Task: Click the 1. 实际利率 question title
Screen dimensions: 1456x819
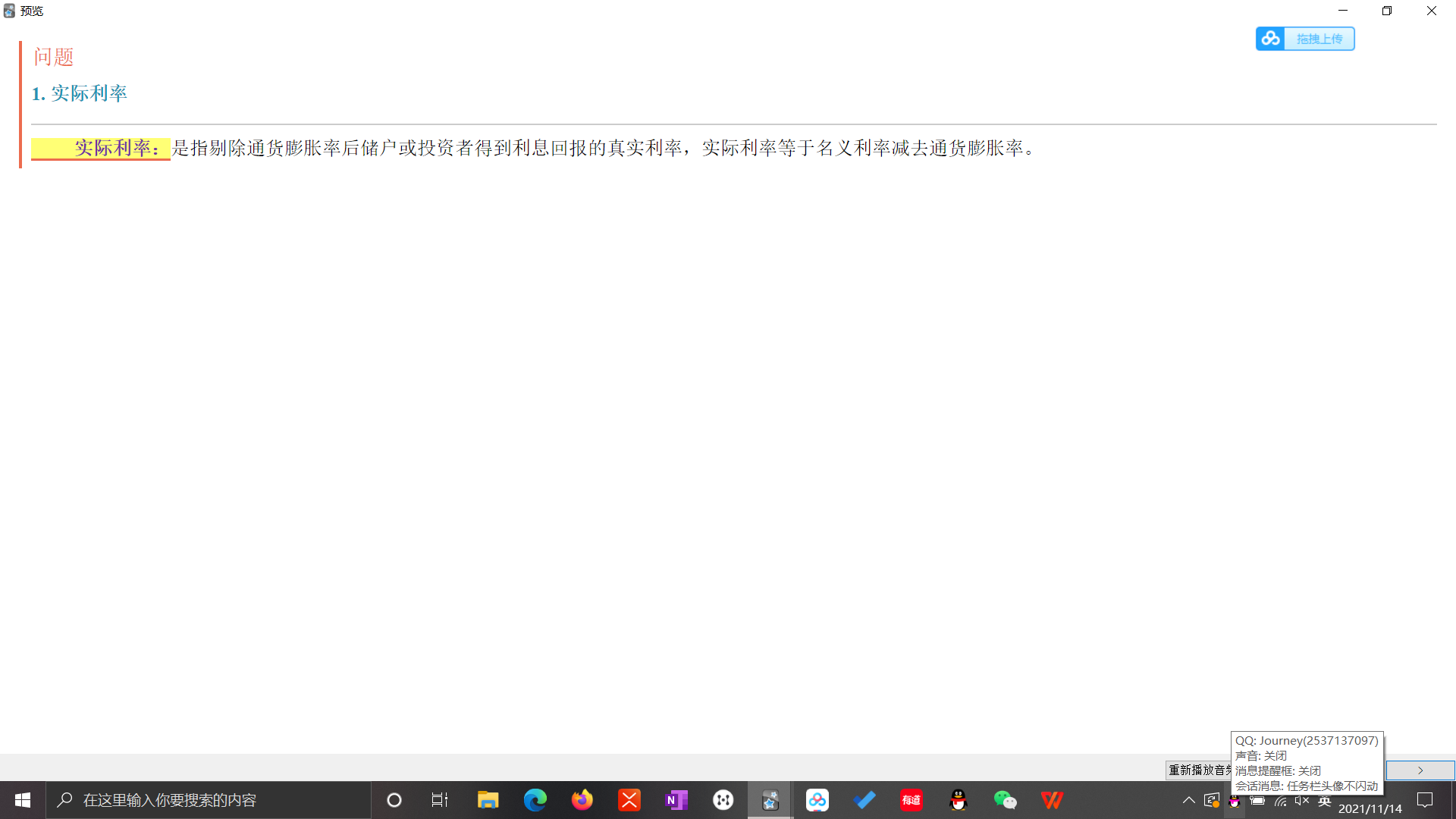Action: pos(80,93)
